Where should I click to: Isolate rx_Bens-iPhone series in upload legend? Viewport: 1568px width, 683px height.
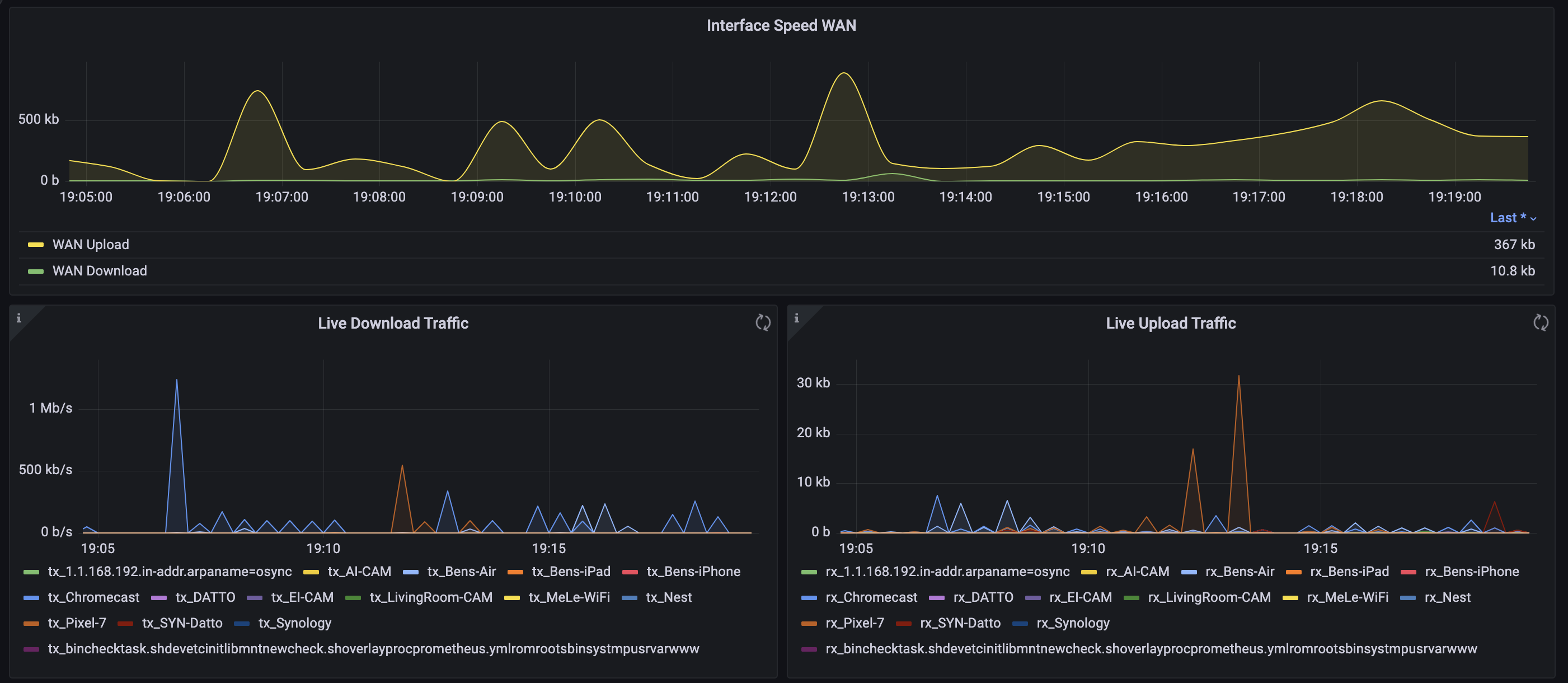[1472, 572]
